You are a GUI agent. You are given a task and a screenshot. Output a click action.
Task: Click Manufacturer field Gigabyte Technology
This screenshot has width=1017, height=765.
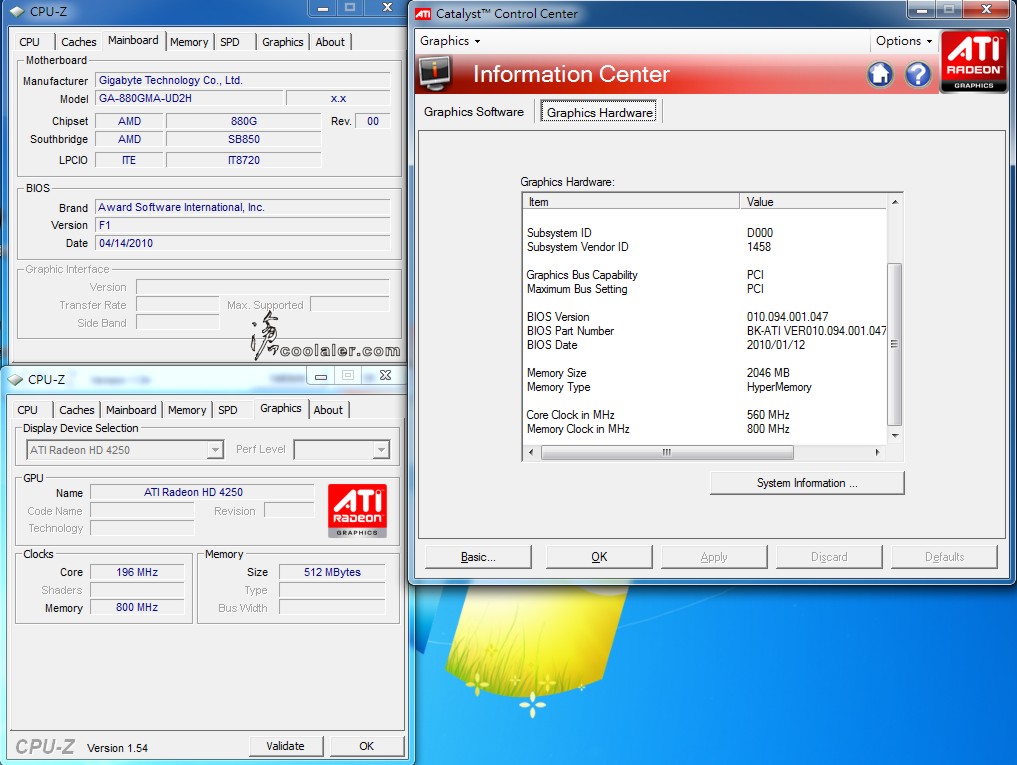tap(243, 80)
